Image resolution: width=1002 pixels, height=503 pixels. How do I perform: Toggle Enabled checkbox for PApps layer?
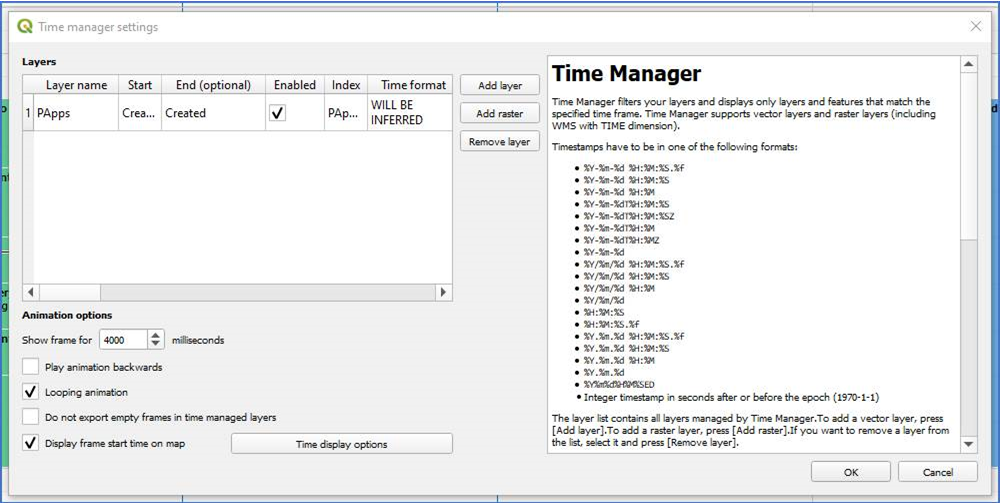pyautogui.click(x=277, y=113)
